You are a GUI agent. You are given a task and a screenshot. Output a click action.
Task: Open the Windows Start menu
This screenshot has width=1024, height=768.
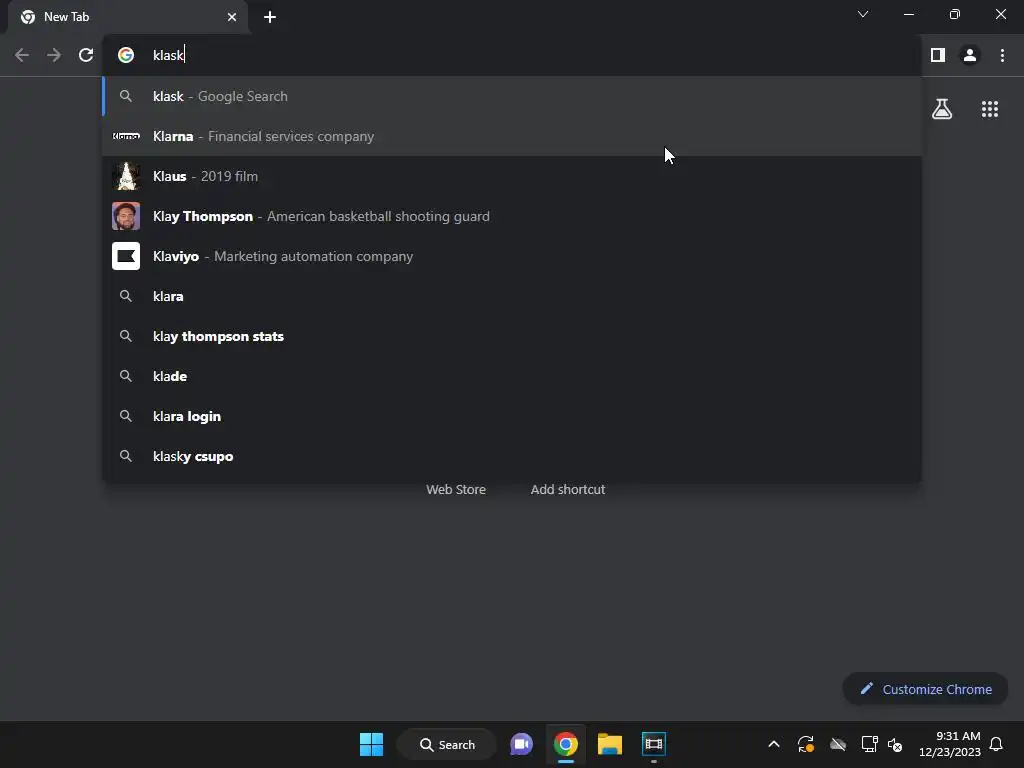point(371,744)
